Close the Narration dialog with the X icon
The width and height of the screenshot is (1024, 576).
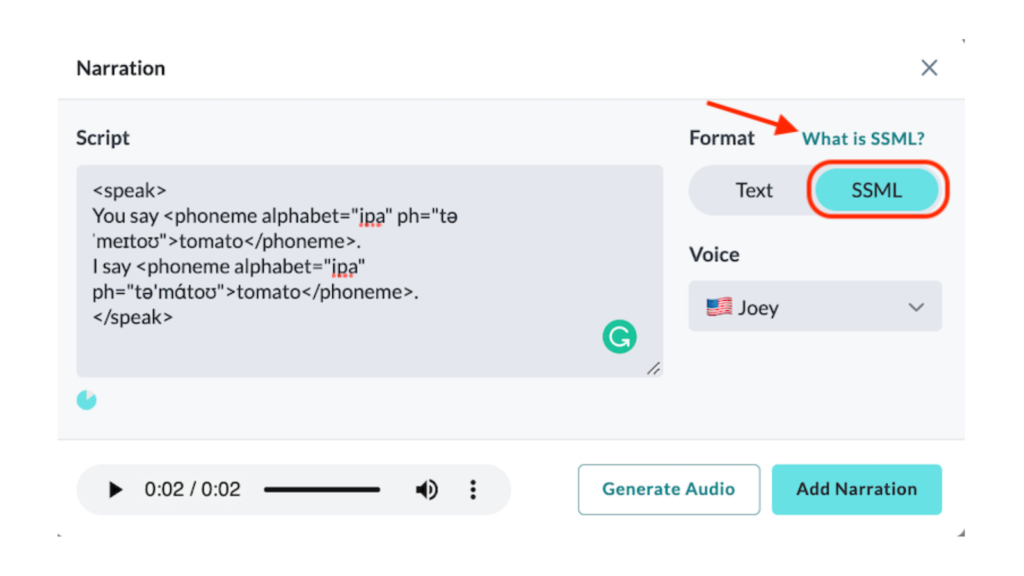click(928, 67)
